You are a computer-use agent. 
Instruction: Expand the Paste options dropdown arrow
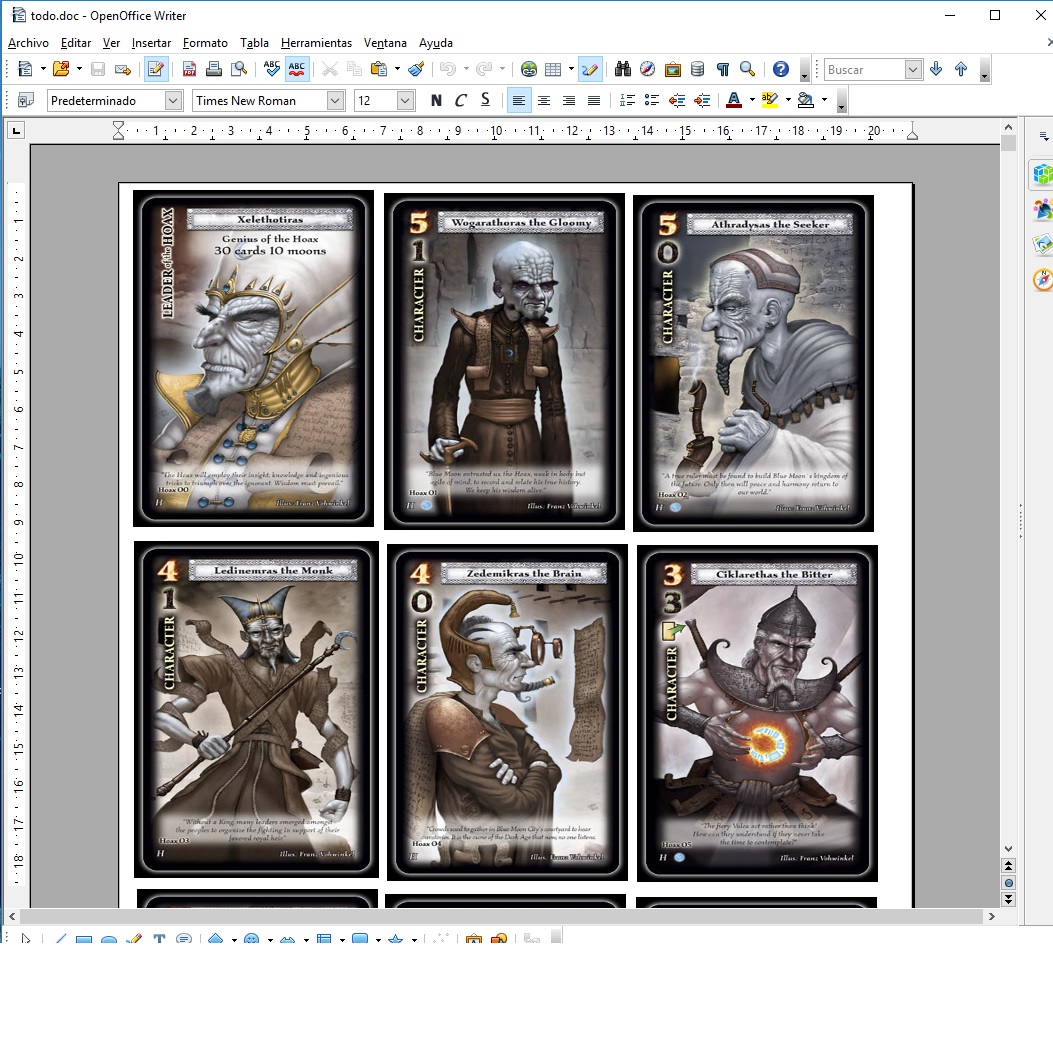click(397, 69)
